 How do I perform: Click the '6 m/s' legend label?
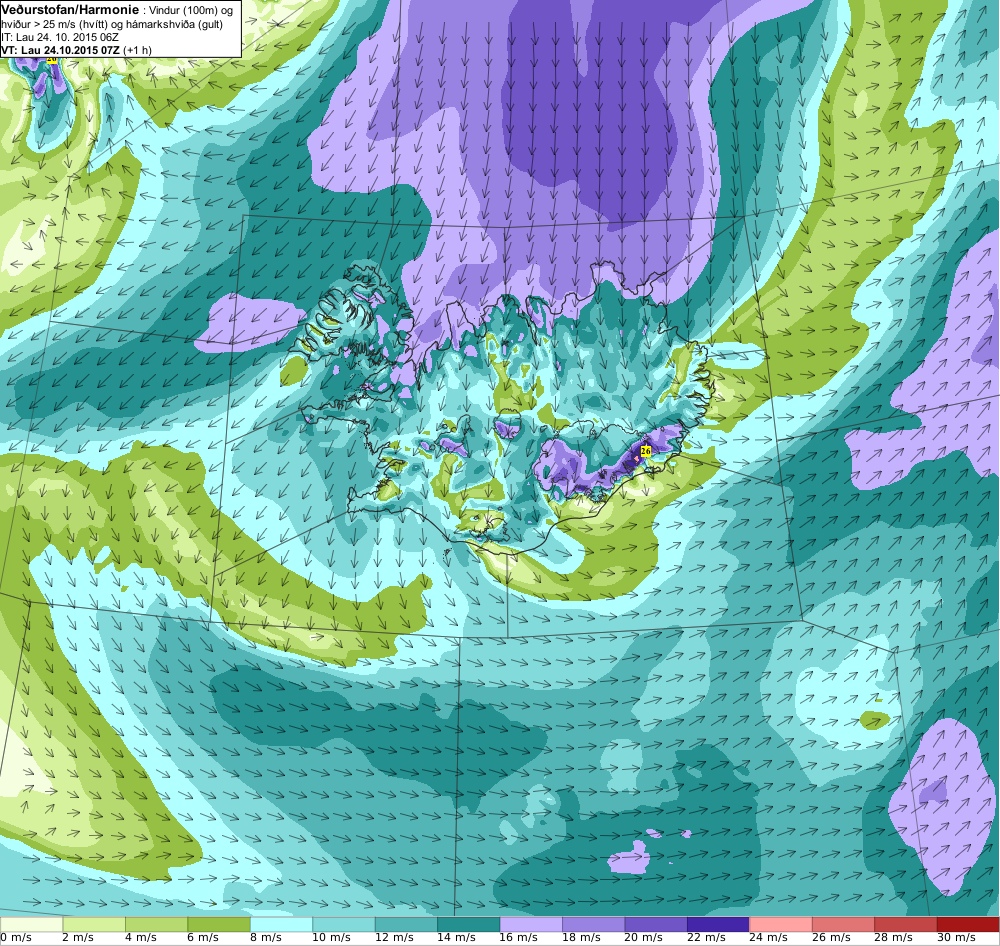coord(203,938)
